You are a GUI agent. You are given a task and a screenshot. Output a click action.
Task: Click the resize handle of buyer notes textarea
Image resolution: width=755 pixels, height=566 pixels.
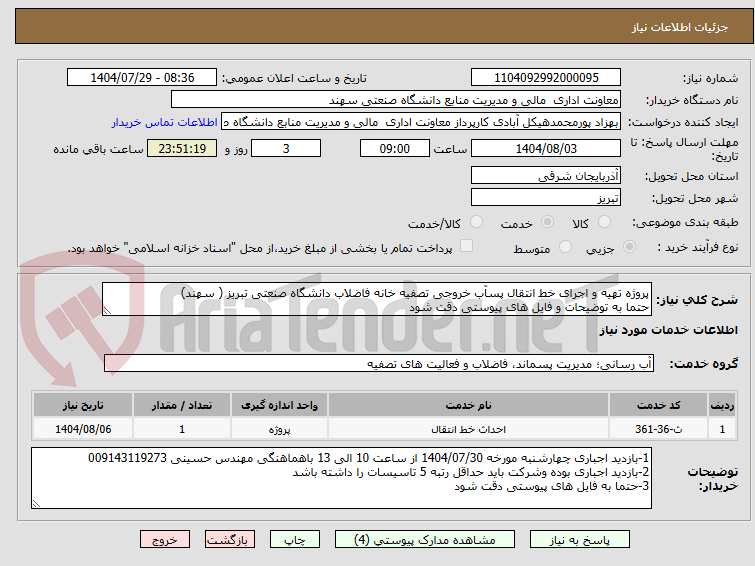[x=36, y=503]
